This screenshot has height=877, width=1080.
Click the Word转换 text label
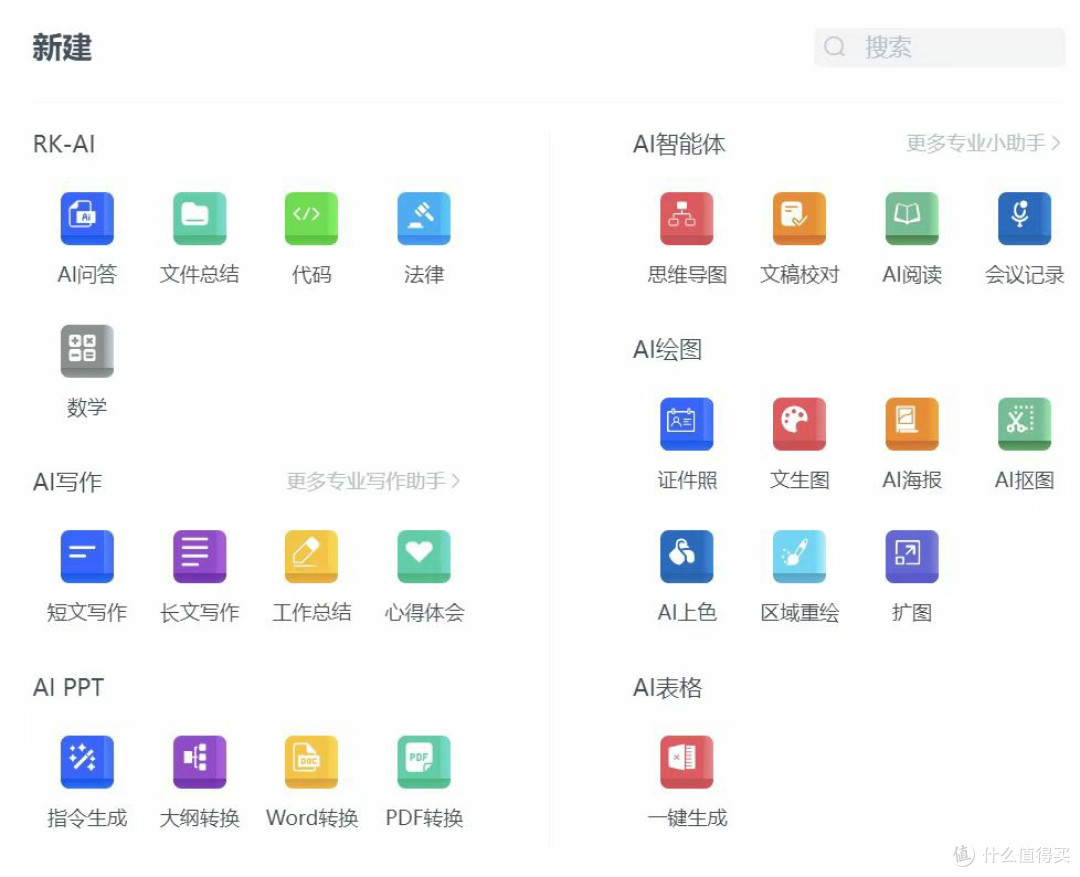tap(312, 818)
